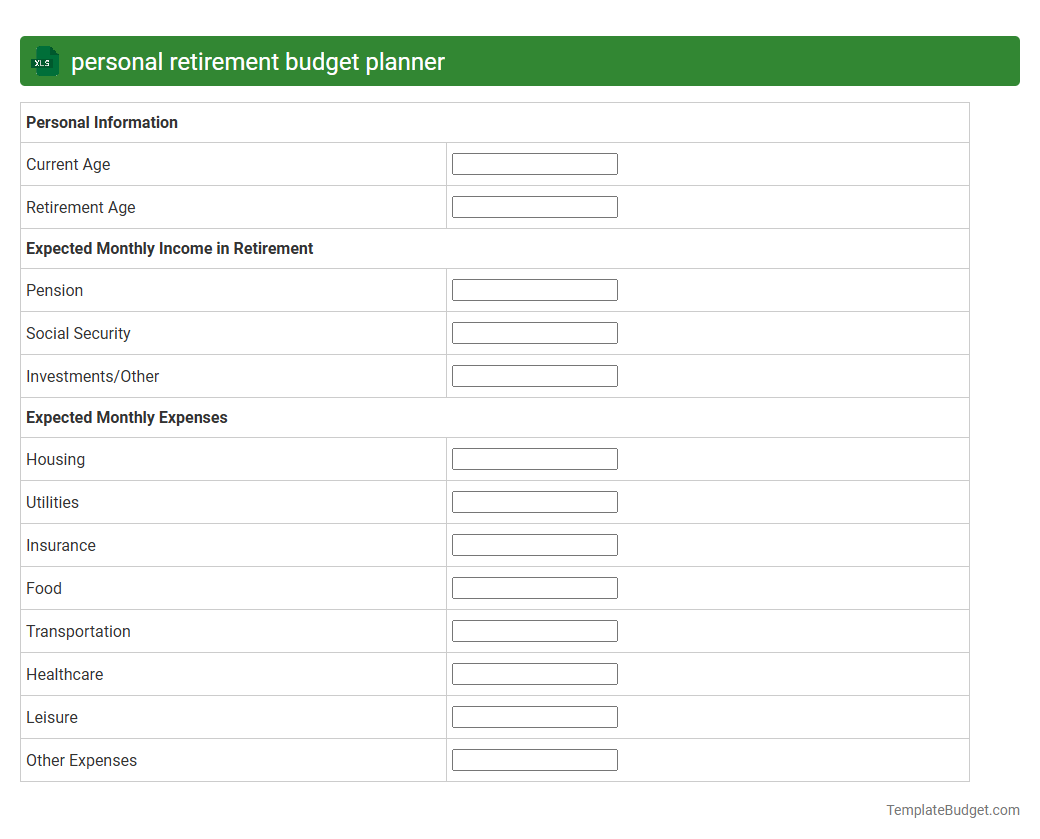Click the Current Age input field

coord(534,163)
